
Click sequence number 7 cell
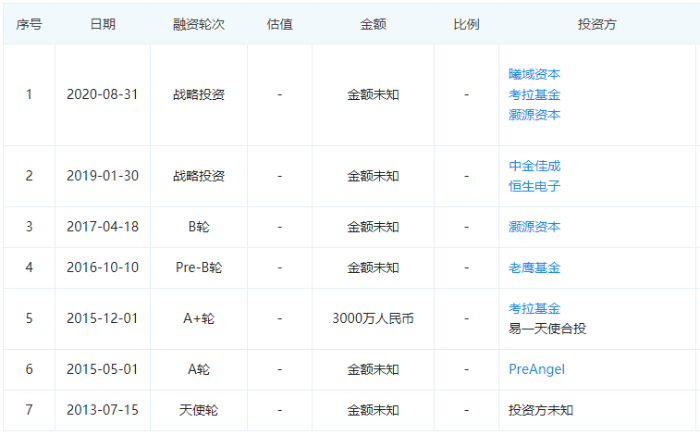pyautogui.click(x=29, y=410)
